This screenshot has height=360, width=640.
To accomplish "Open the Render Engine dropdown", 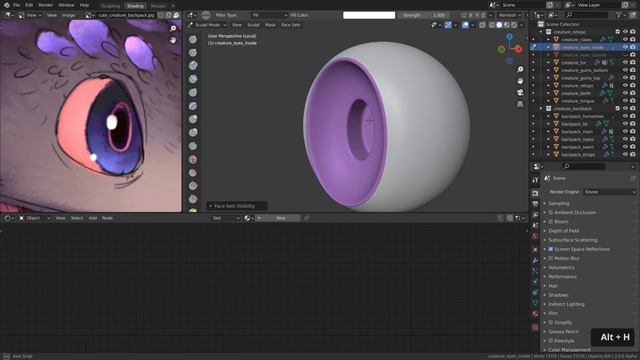I will 610,192.
